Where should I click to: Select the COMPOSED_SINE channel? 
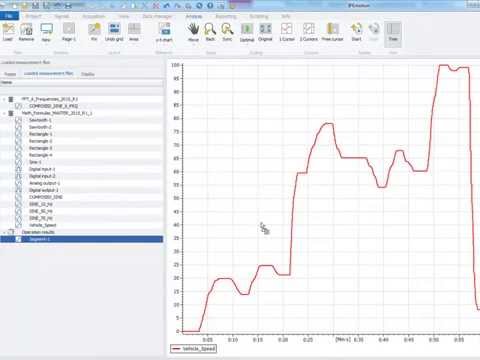point(46,197)
